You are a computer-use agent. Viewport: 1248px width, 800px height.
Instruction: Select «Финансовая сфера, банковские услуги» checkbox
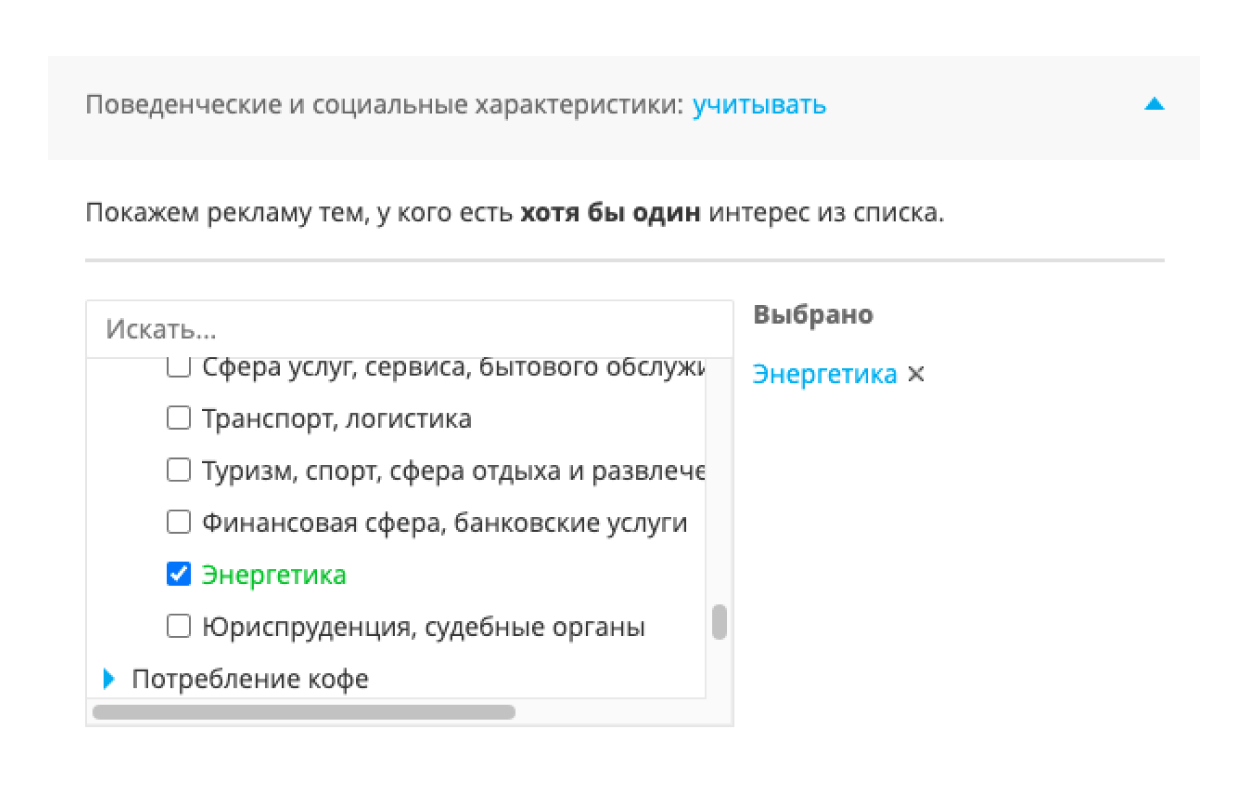178,522
